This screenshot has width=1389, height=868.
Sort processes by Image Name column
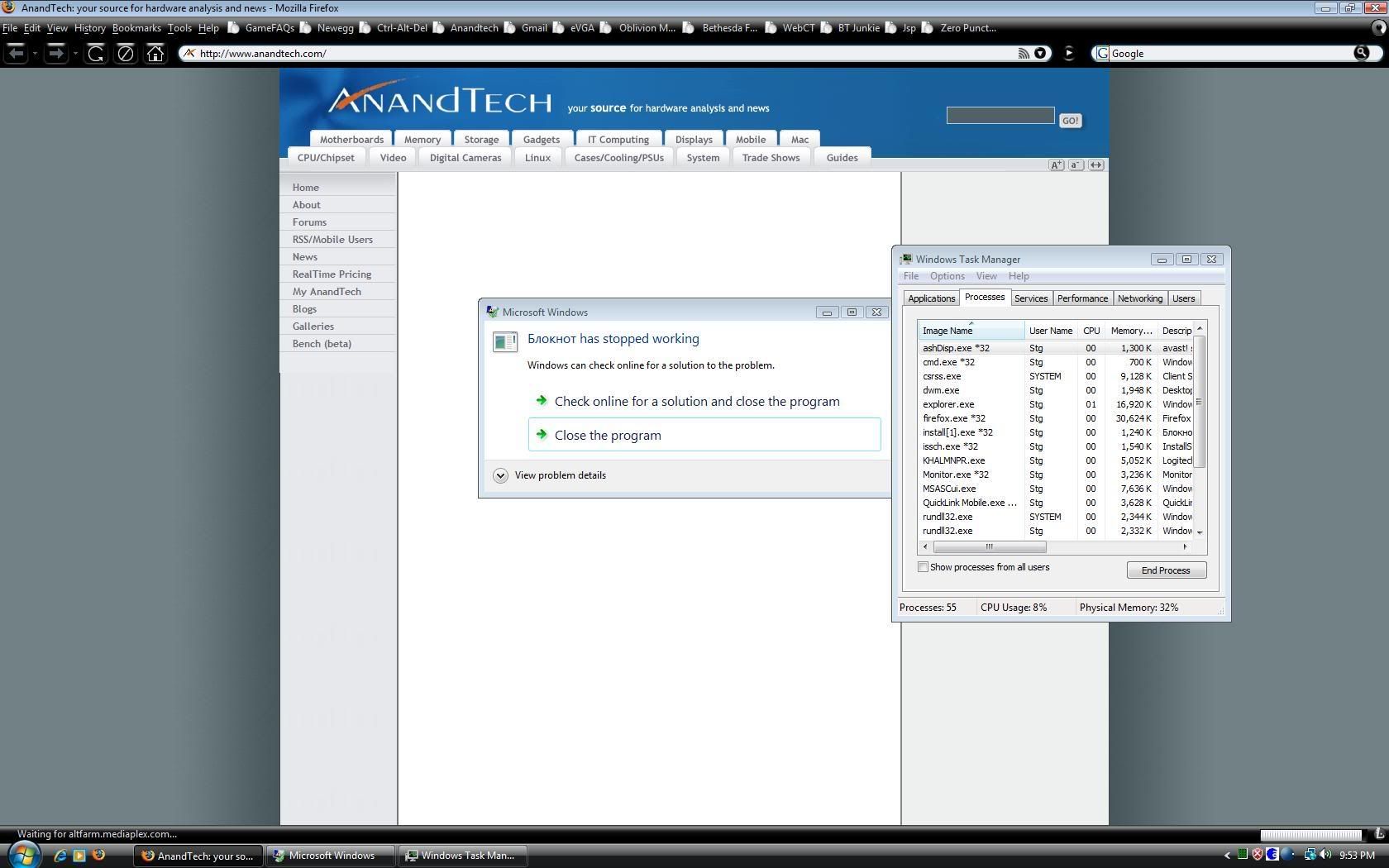tap(971, 331)
